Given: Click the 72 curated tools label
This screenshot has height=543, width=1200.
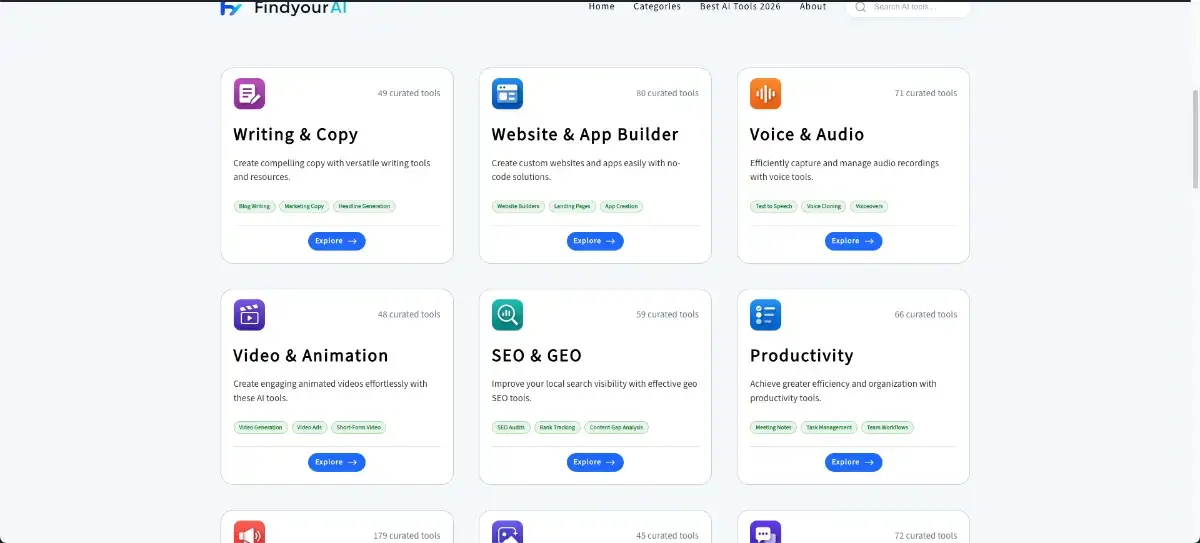Looking at the screenshot, I should (926, 536).
